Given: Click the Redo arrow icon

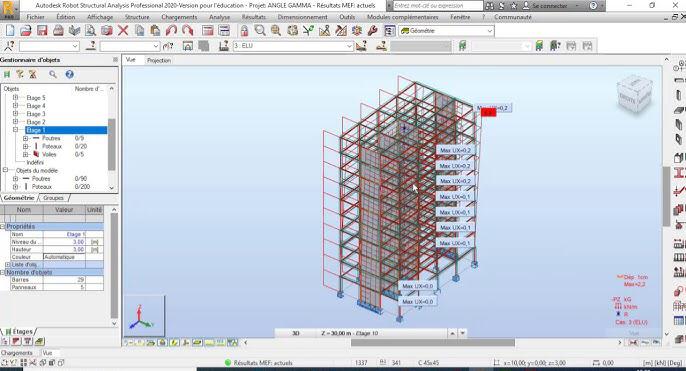Looking at the screenshot, I should [187, 30].
